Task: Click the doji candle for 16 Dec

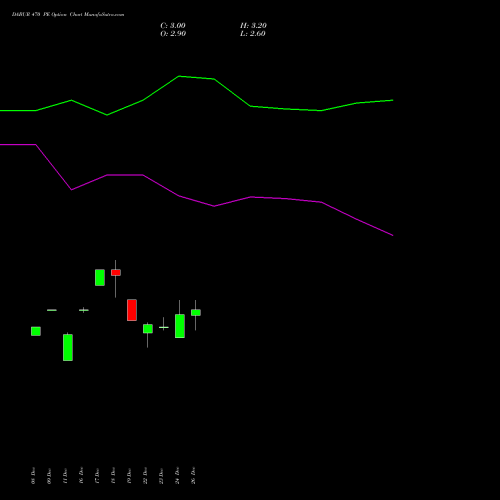Action: coord(84,310)
